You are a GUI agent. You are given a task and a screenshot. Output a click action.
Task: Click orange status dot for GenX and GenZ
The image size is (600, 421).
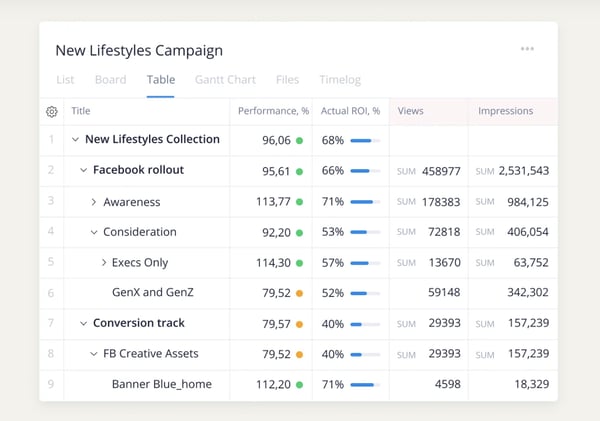pyautogui.click(x=299, y=293)
